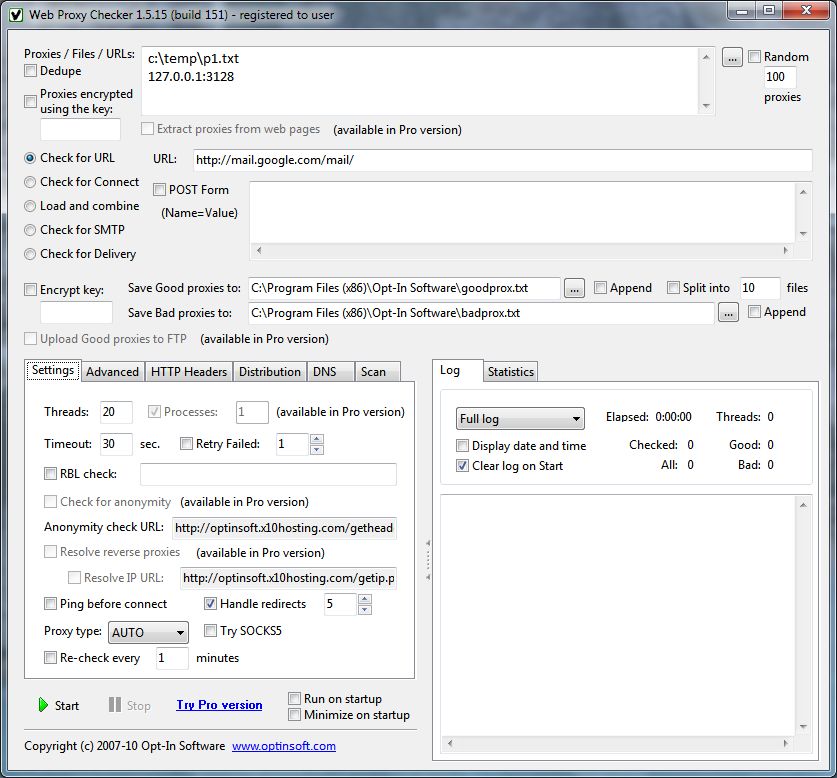Browse for the Good proxies save file
This screenshot has width=837, height=778.
click(574, 288)
